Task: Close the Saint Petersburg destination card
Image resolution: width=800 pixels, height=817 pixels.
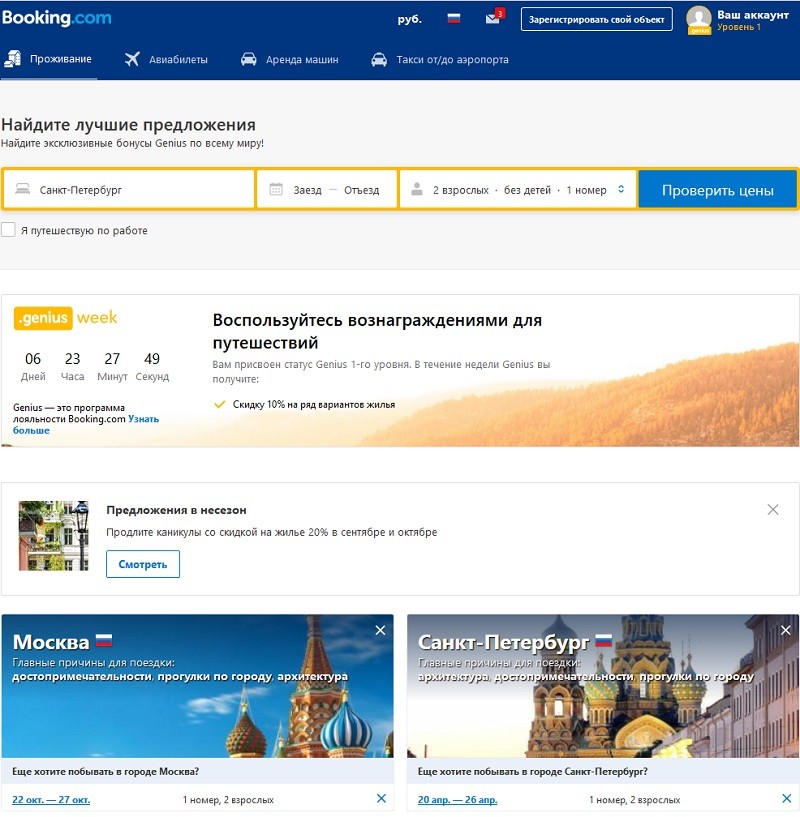Action: click(785, 630)
